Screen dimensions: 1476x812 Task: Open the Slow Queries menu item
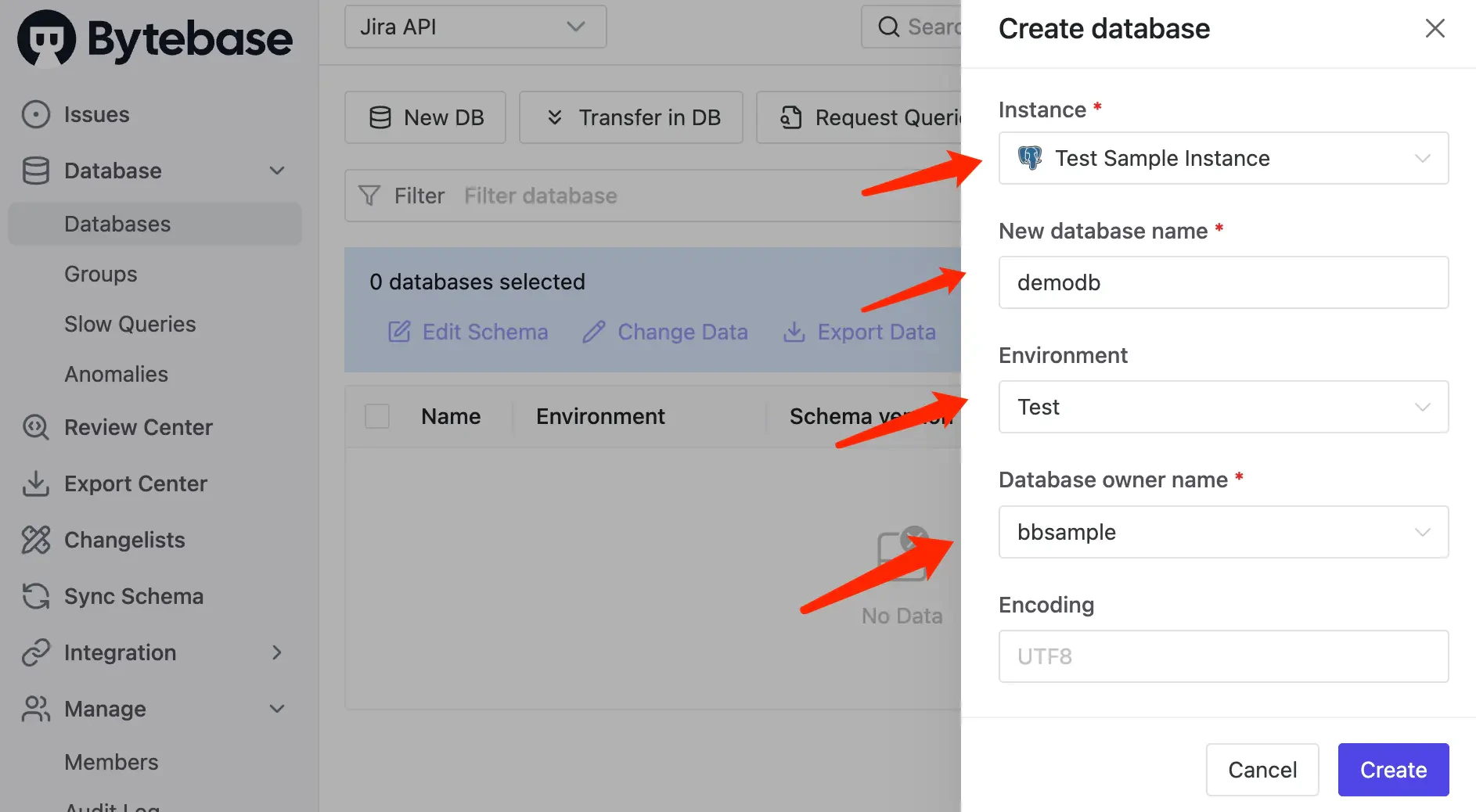pos(130,324)
